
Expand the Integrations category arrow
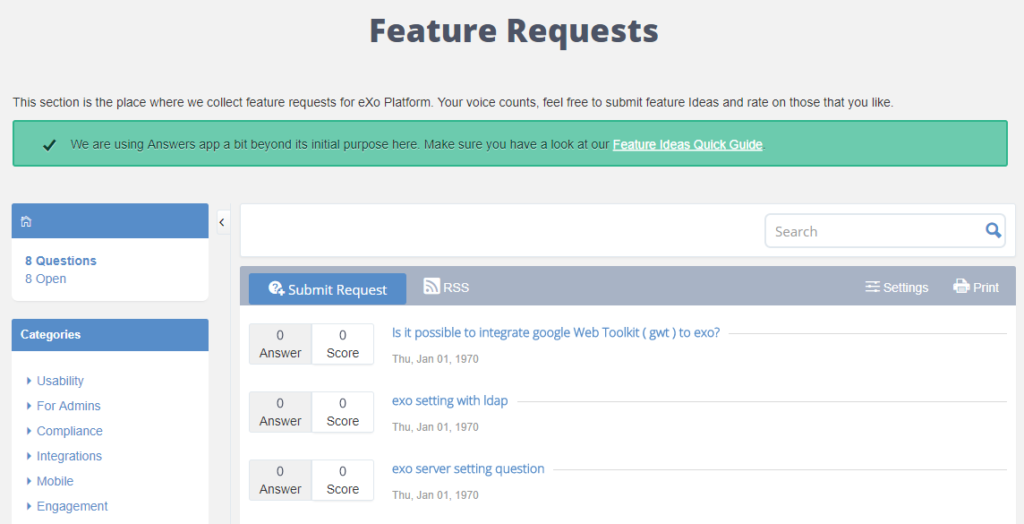(29, 455)
